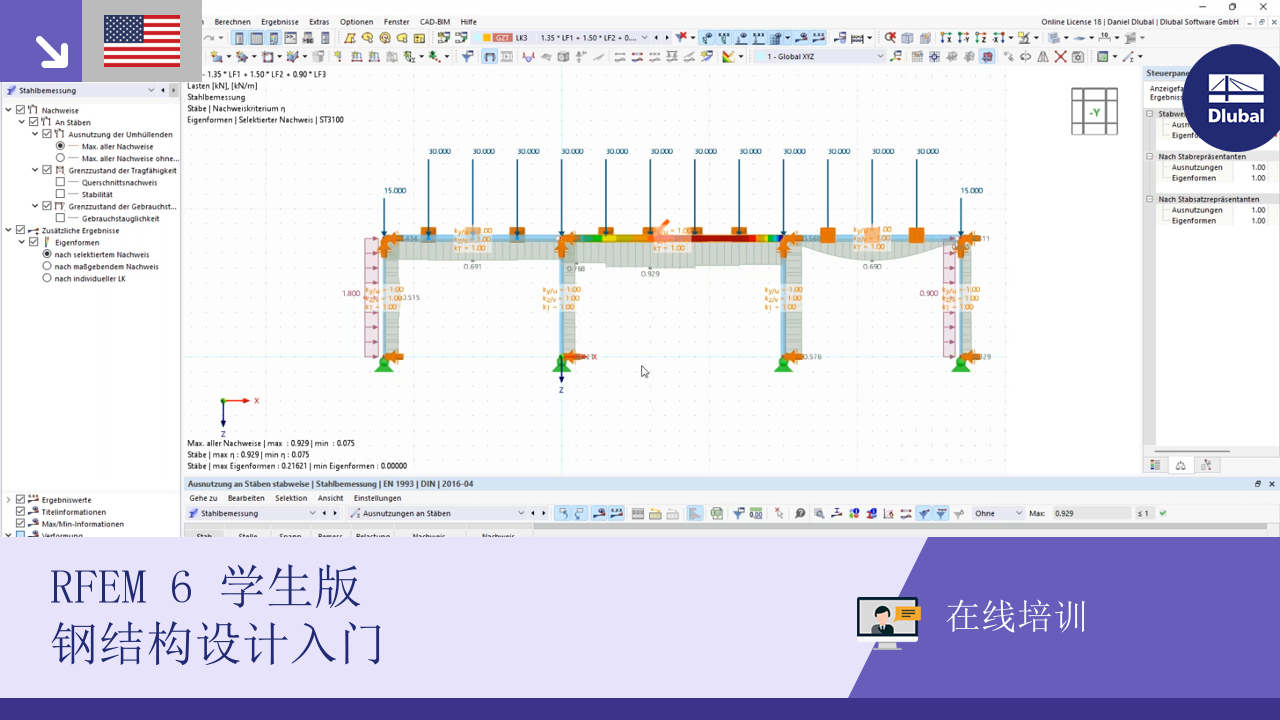Collapse the Zusätzliche Ergebnisse tree node

pyautogui.click(x=8, y=230)
